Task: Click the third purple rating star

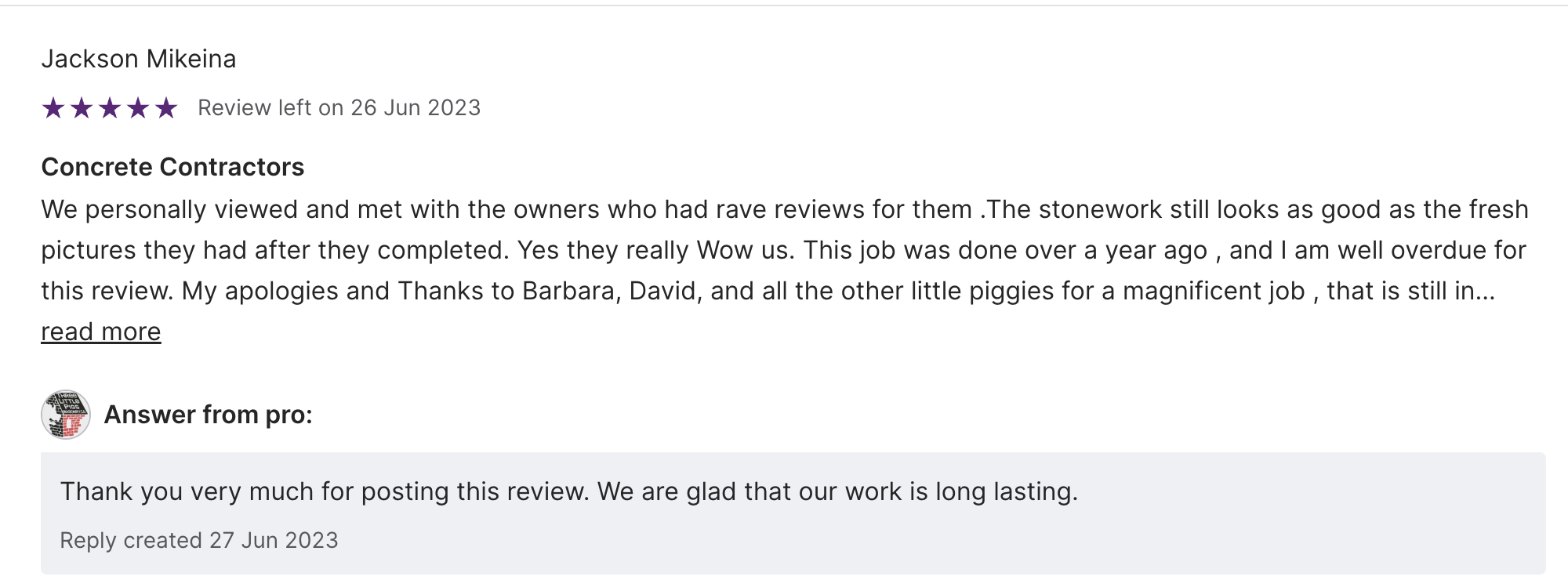Action: click(110, 108)
